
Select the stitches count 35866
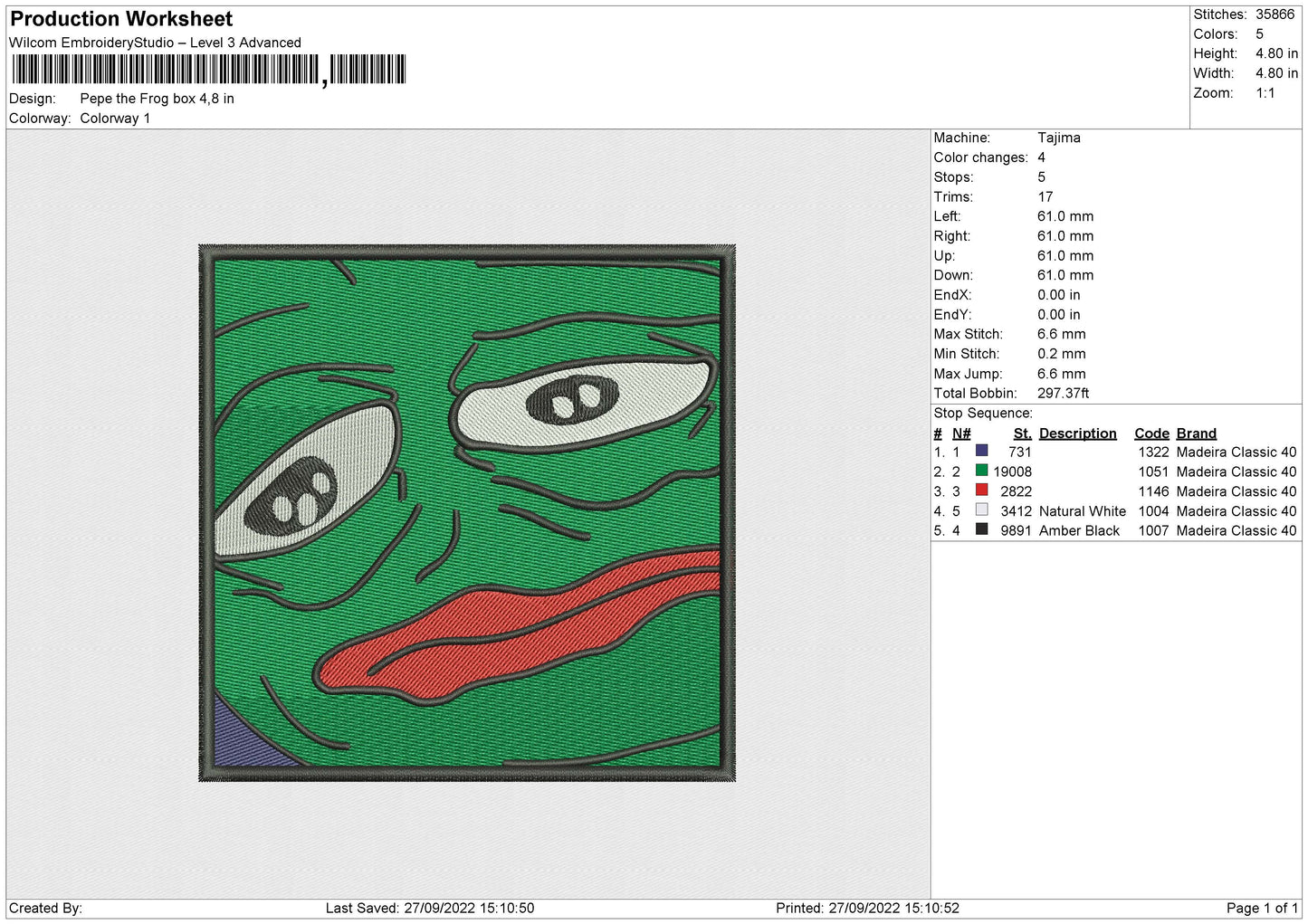coord(1275,14)
